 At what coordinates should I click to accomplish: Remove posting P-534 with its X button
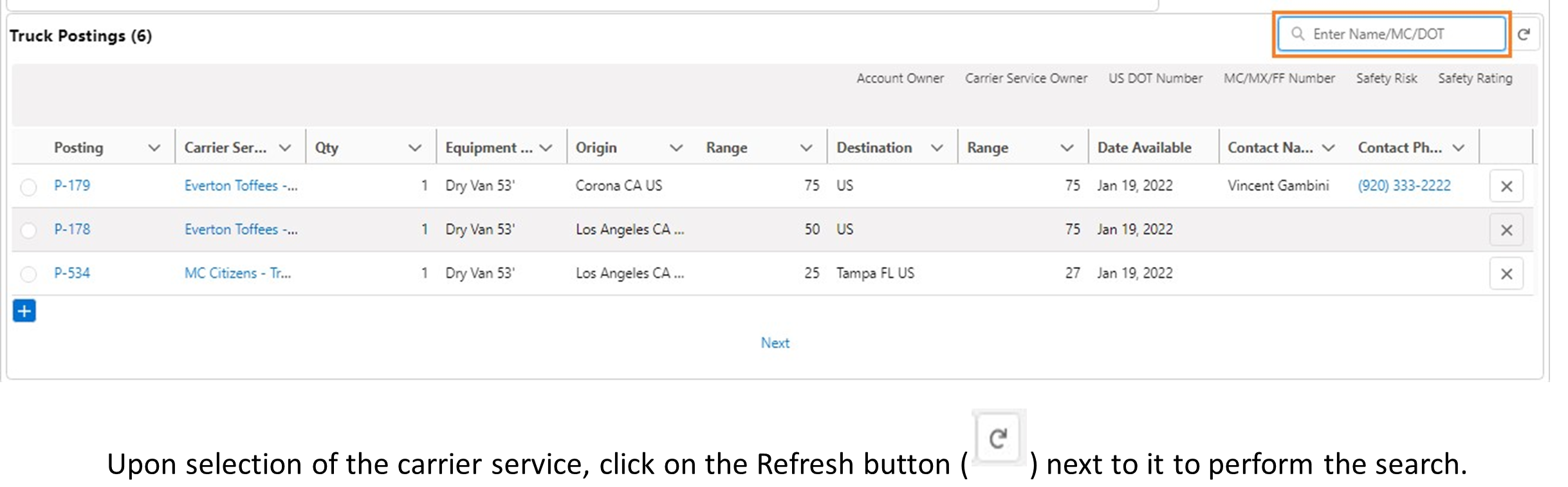[x=1506, y=273]
